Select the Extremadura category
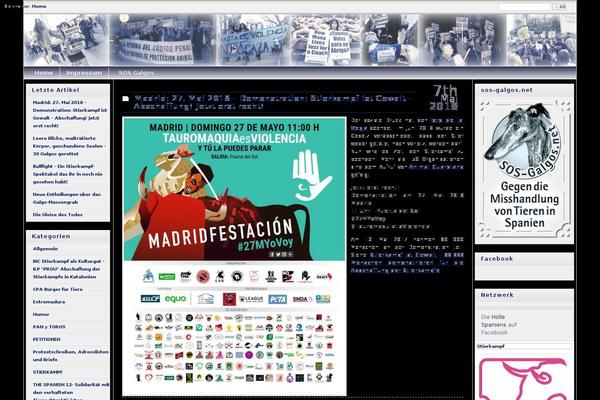The width and height of the screenshot is (600, 400). [x=49, y=302]
